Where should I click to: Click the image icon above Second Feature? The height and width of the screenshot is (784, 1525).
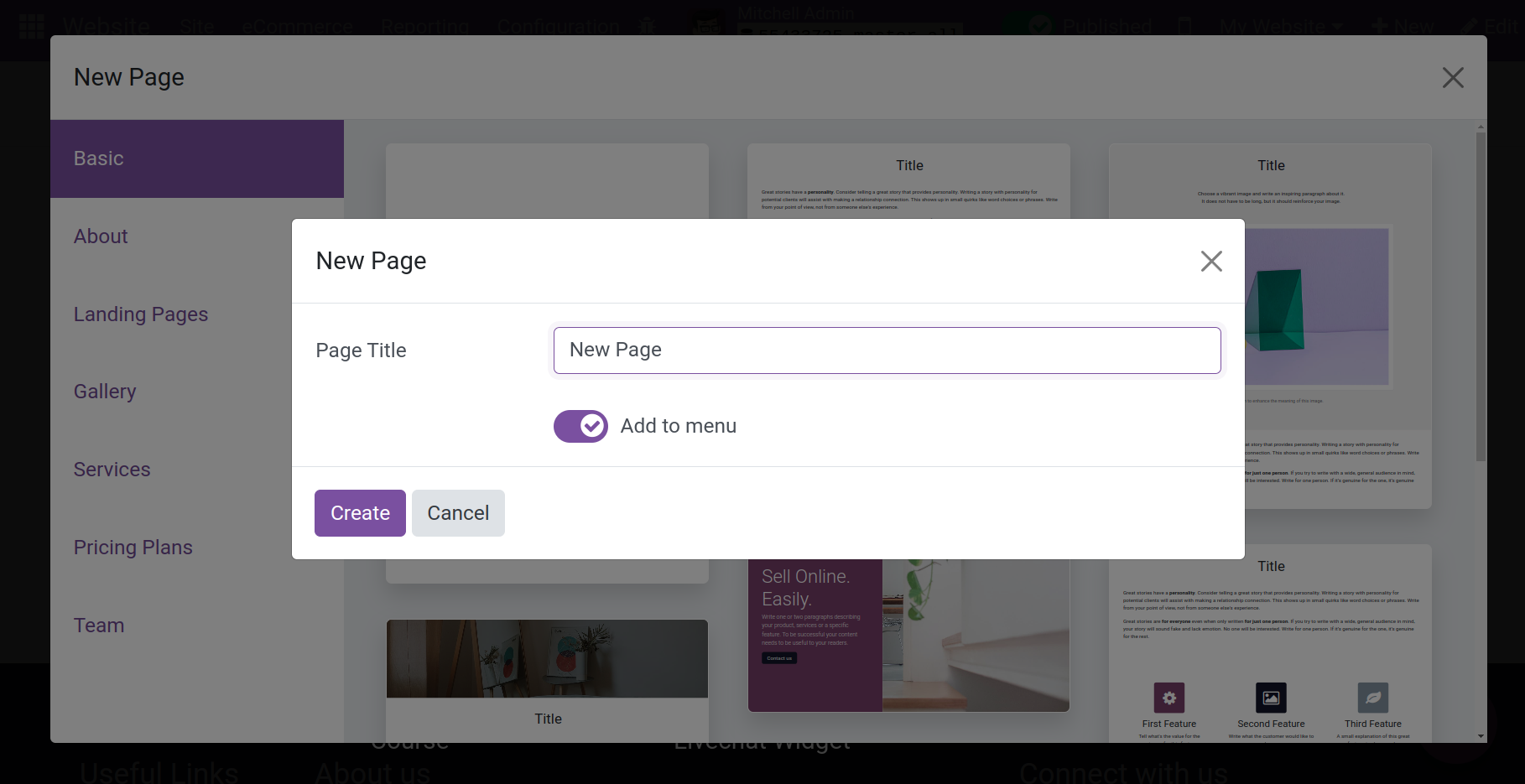1270,698
